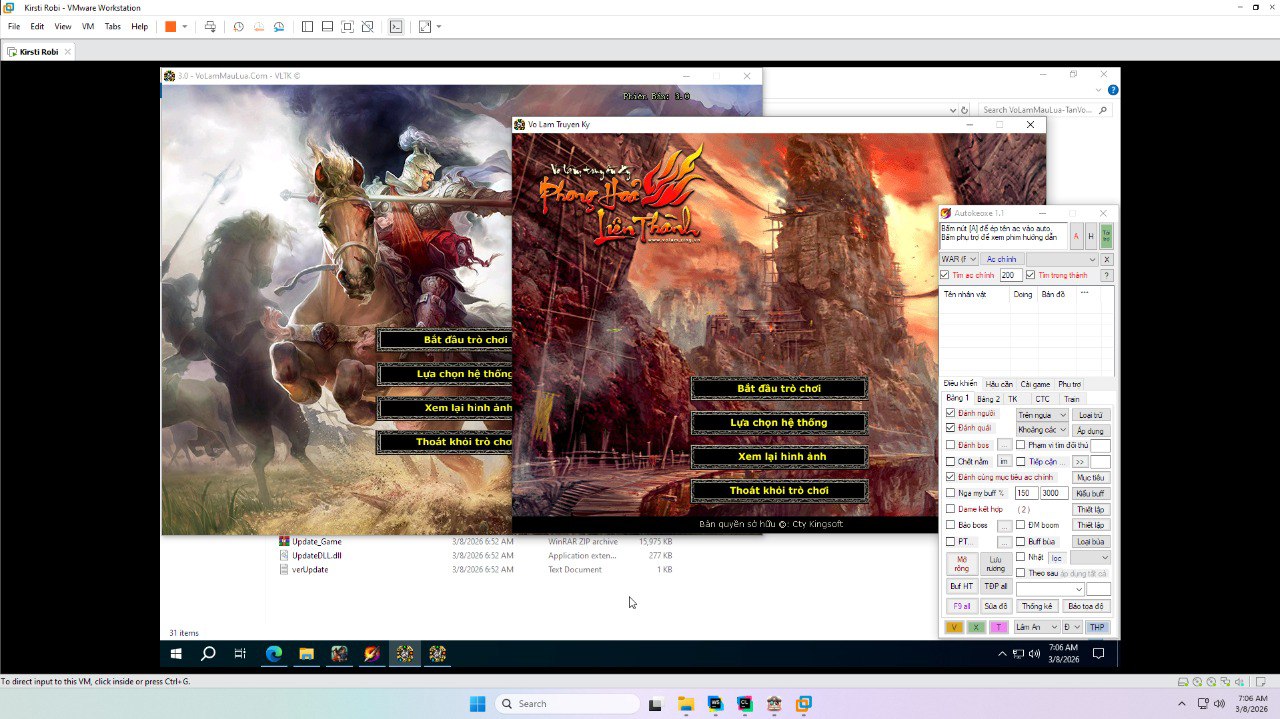
Task: Open the WAR dropdown in Autokeoxe
Action: pos(959,259)
